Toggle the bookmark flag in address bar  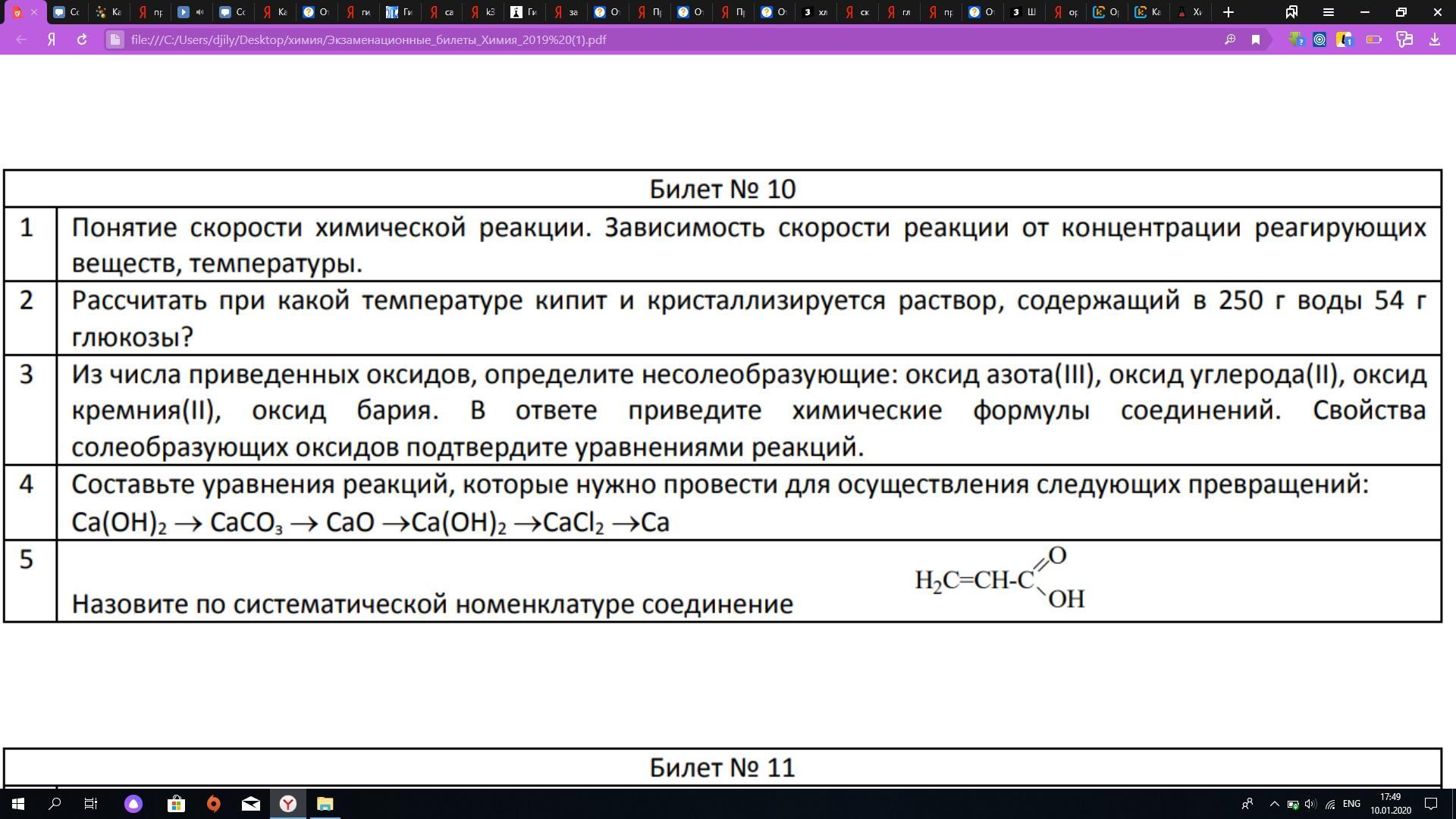(1256, 39)
